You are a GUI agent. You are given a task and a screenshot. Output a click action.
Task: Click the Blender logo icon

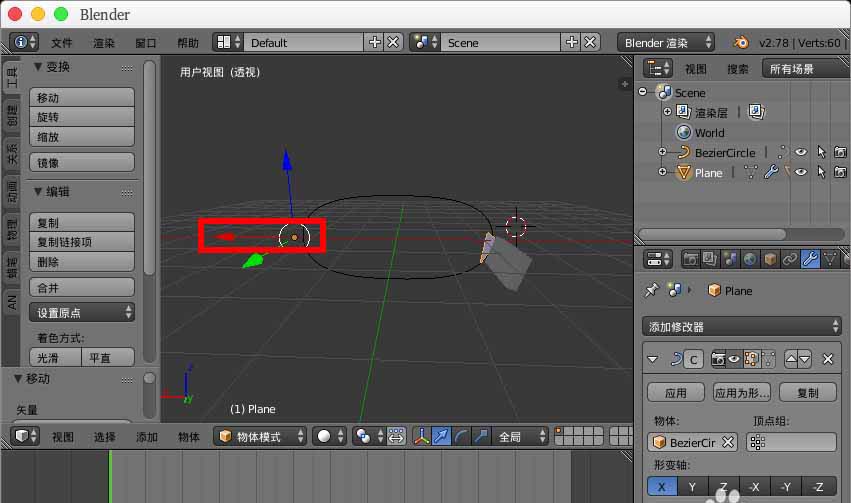[741, 42]
